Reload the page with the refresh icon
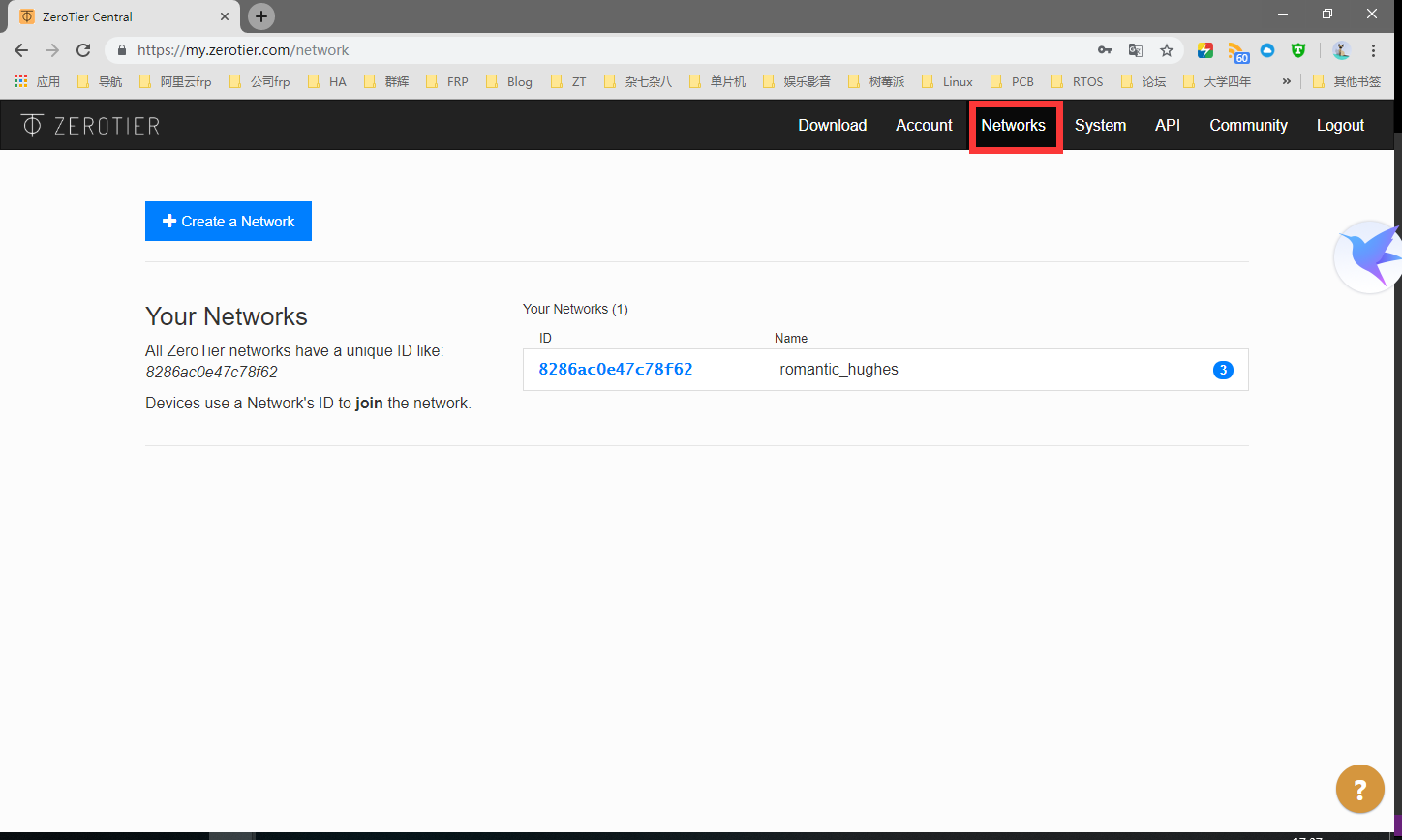This screenshot has height=840, width=1402. pyautogui.click(x=83, y=50)
